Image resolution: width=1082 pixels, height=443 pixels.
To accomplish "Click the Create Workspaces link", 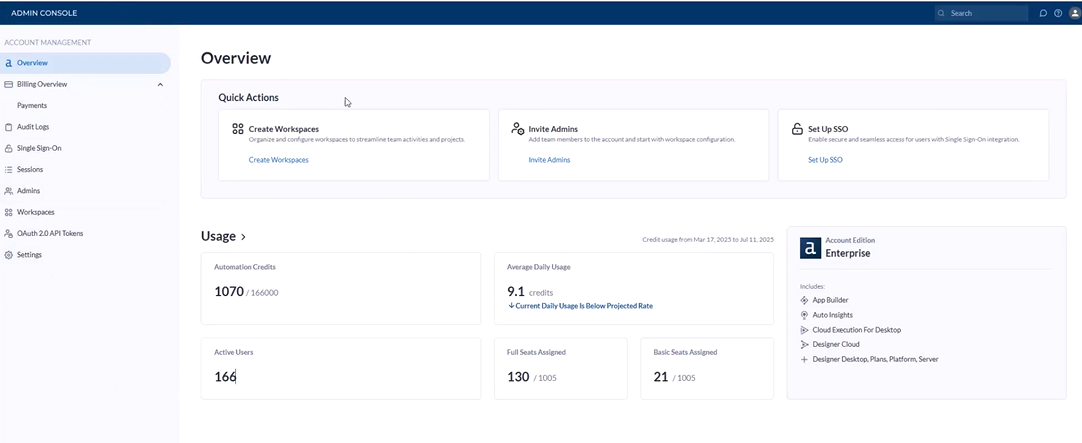I will click(279, 159).
